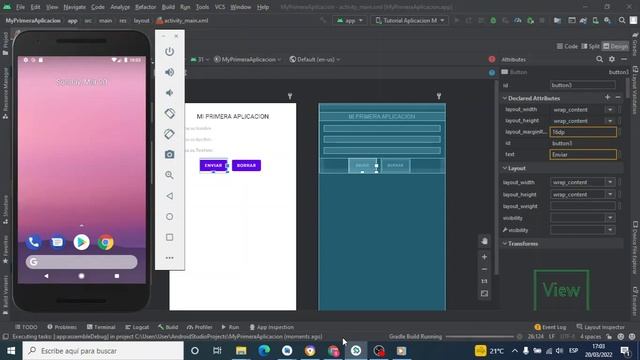Switch to Design view mode
640x360 pixels.
616,46
